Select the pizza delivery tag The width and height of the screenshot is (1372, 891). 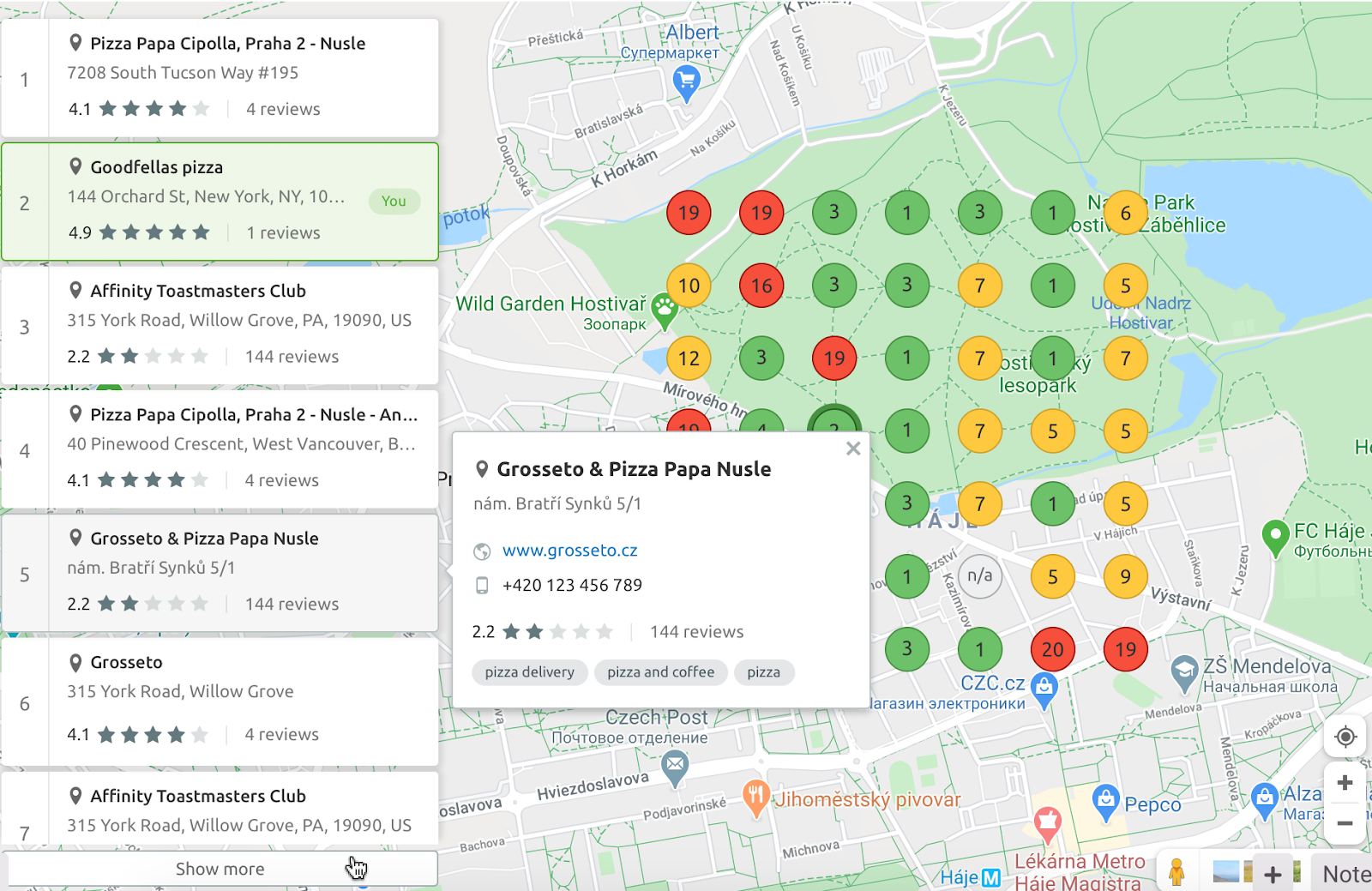tap(529, 672)
